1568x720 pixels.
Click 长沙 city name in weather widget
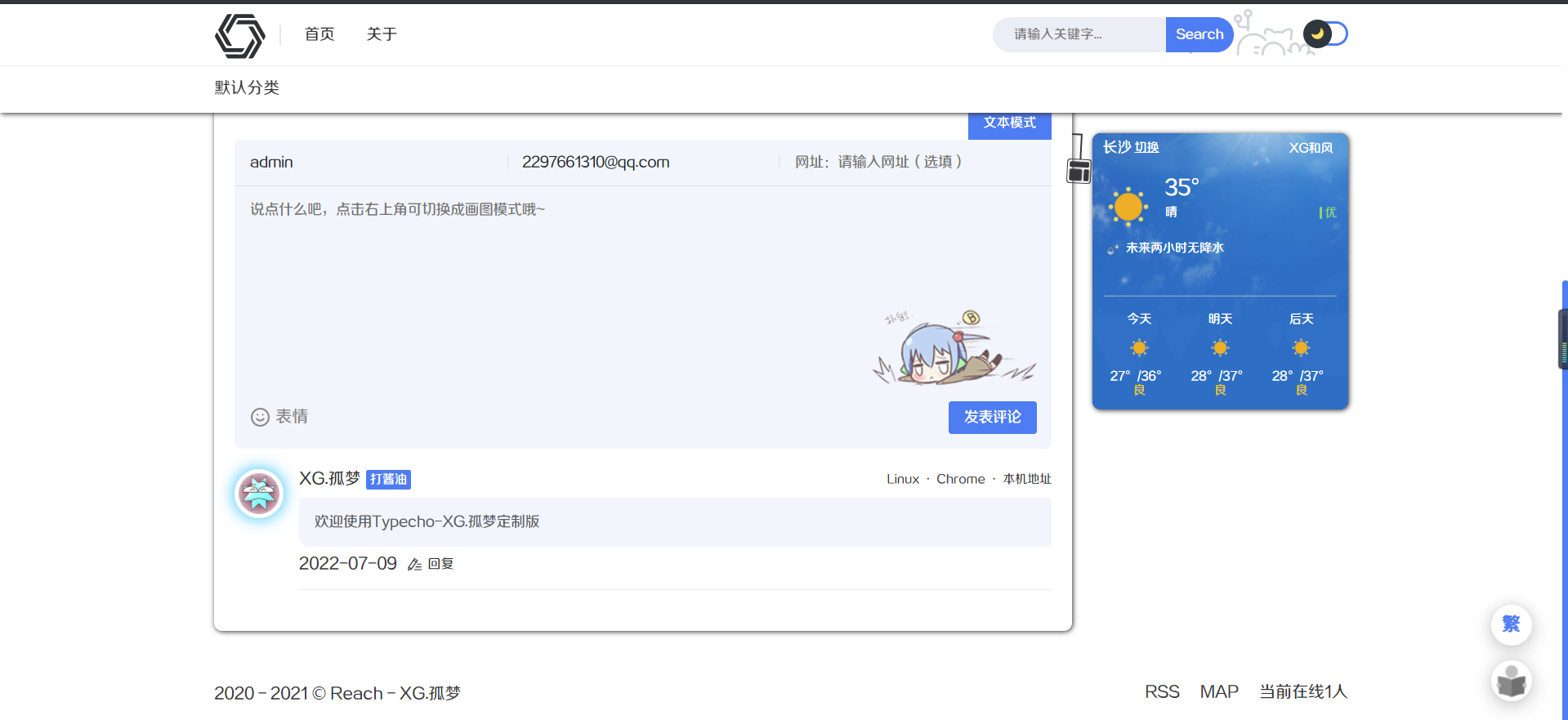1117,147
